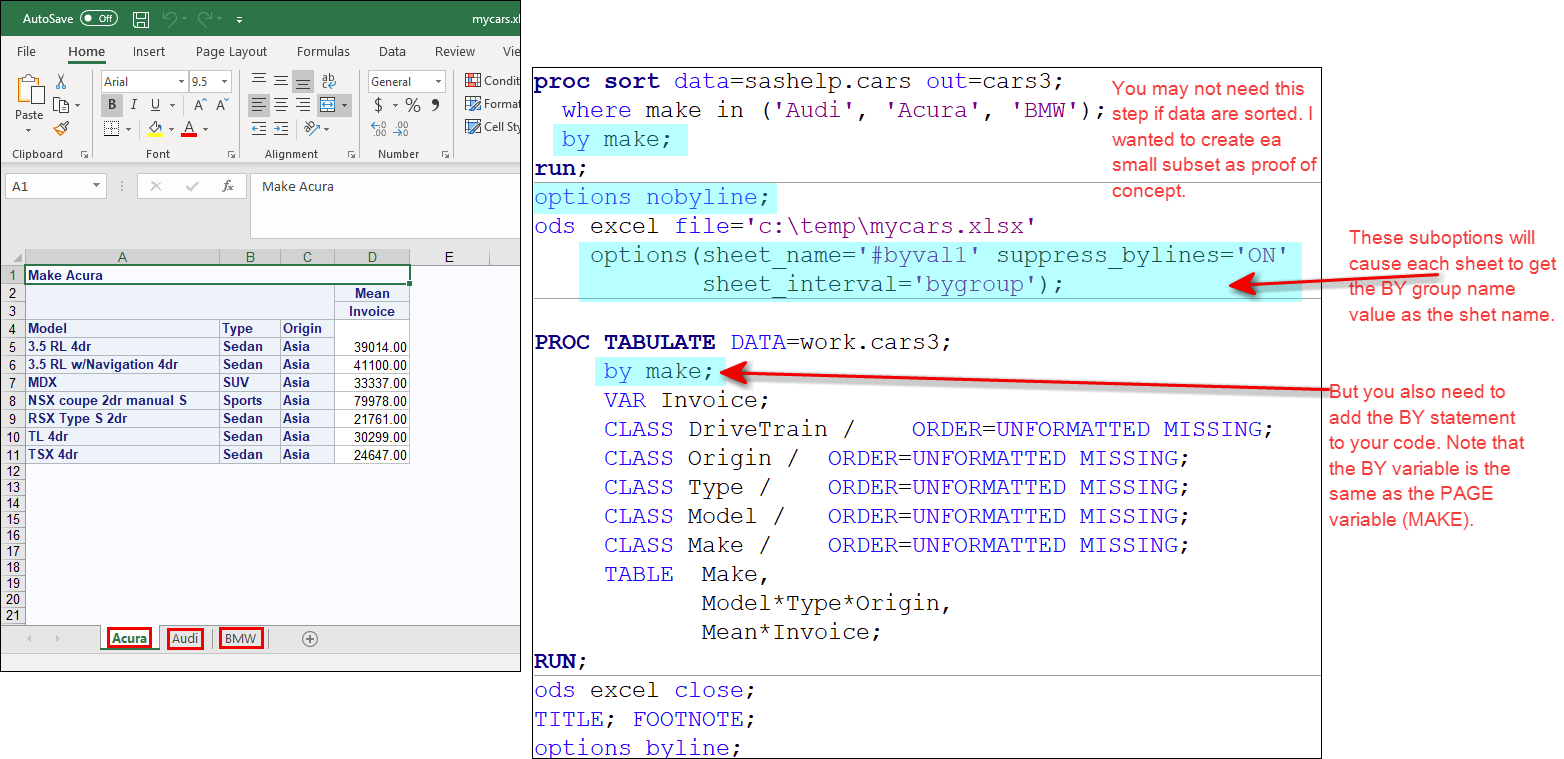Viewport: 1564px width, 759px height.
Task: Add a new sheet with plus icon
Action: 310,639
